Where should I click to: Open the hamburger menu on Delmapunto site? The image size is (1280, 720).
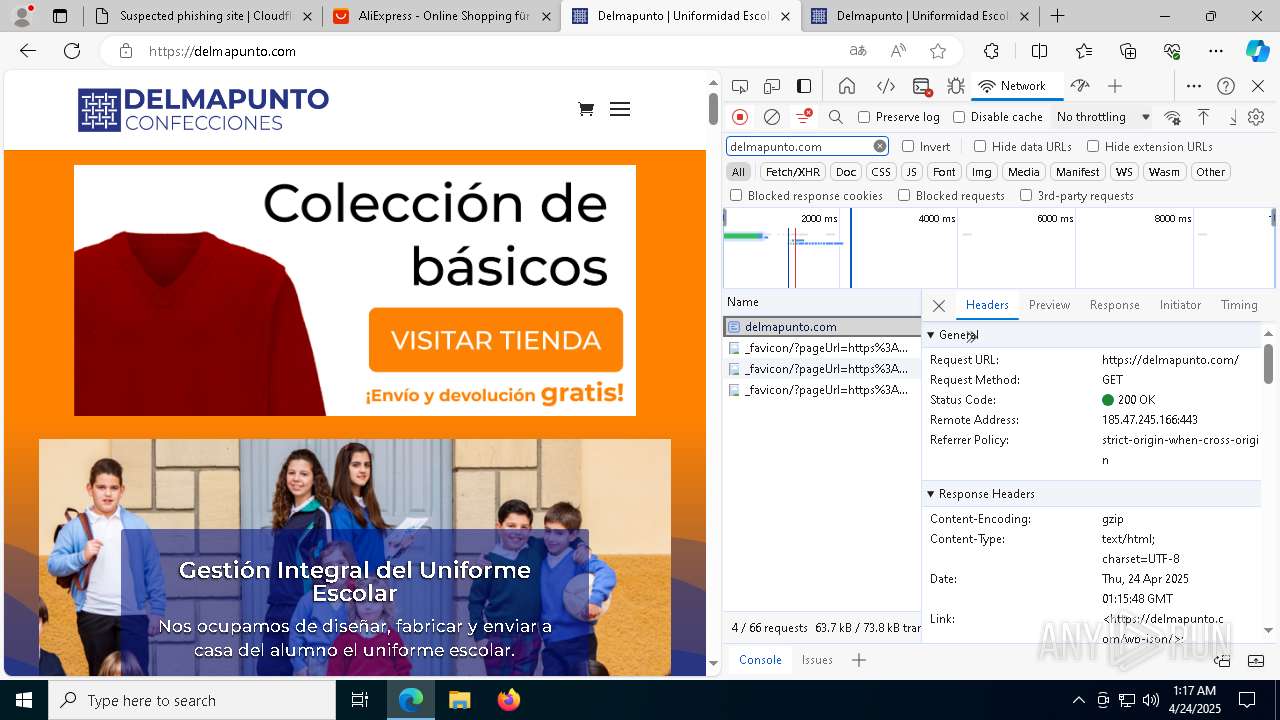click(x=620, y=109)
